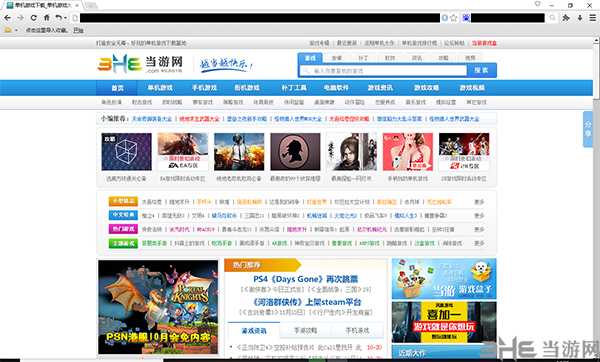The height and width of the screenshot is (362, 600).
Task: Click the site search input field
Action: click(x=383, y=70)
